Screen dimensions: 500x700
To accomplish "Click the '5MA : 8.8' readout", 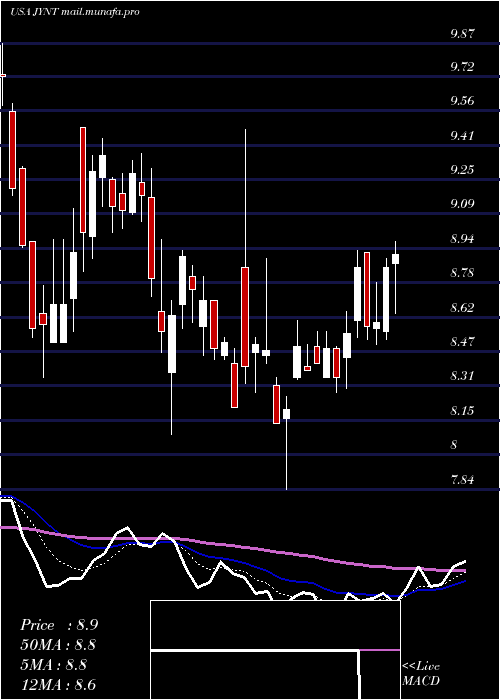I will point(54,665).
